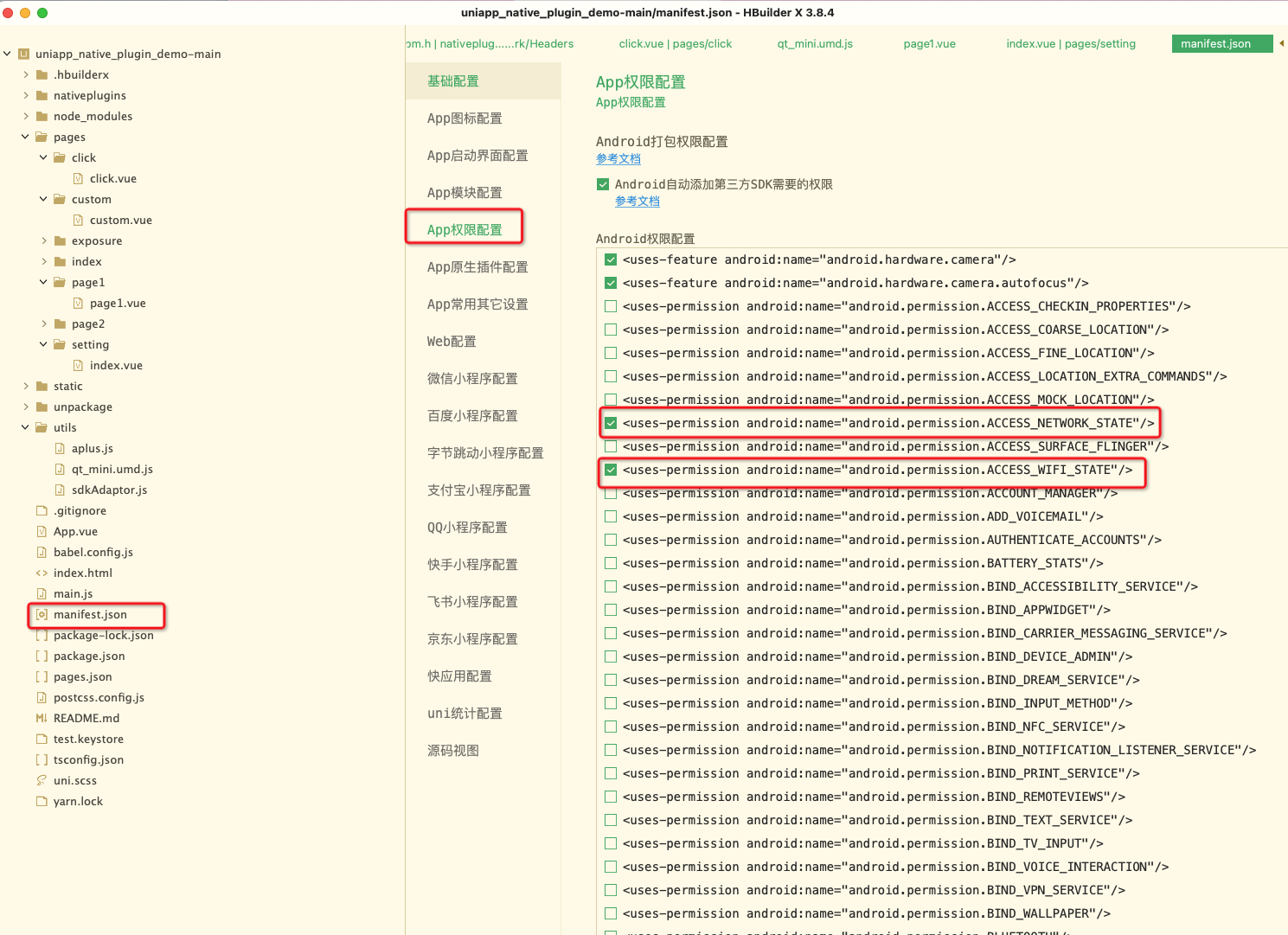The height and width of the screenshot is (935, 1288).
Task: Click the .gitignore file icon
Action: pos(42,511)
